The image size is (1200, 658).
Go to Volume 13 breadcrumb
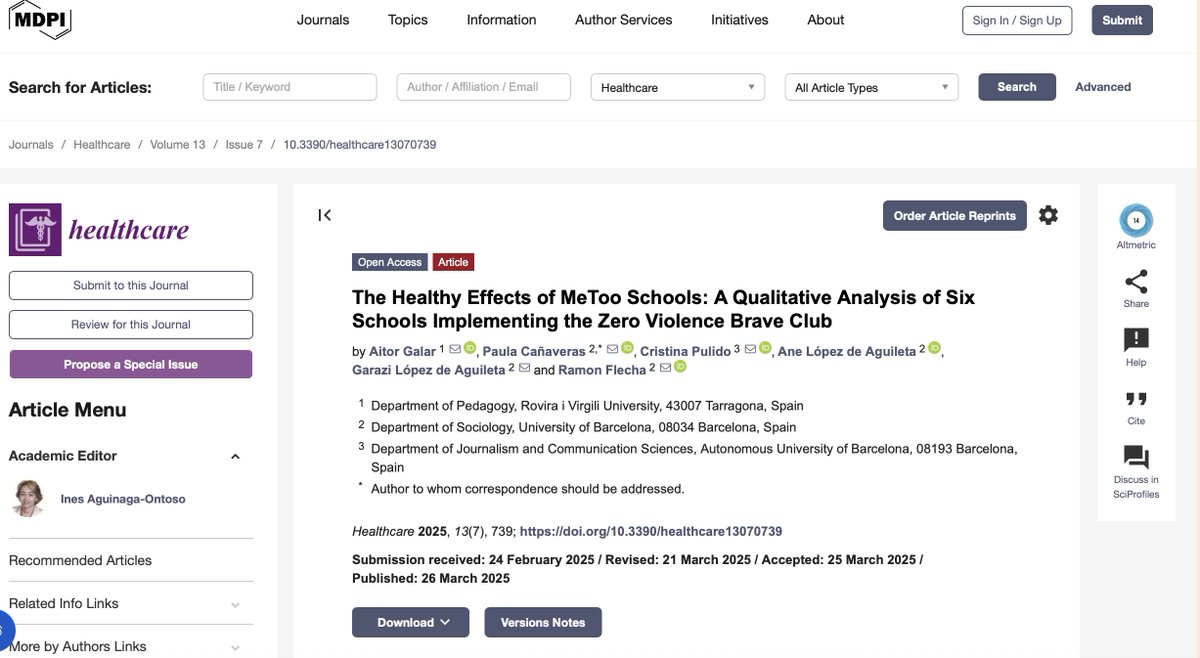178,144
